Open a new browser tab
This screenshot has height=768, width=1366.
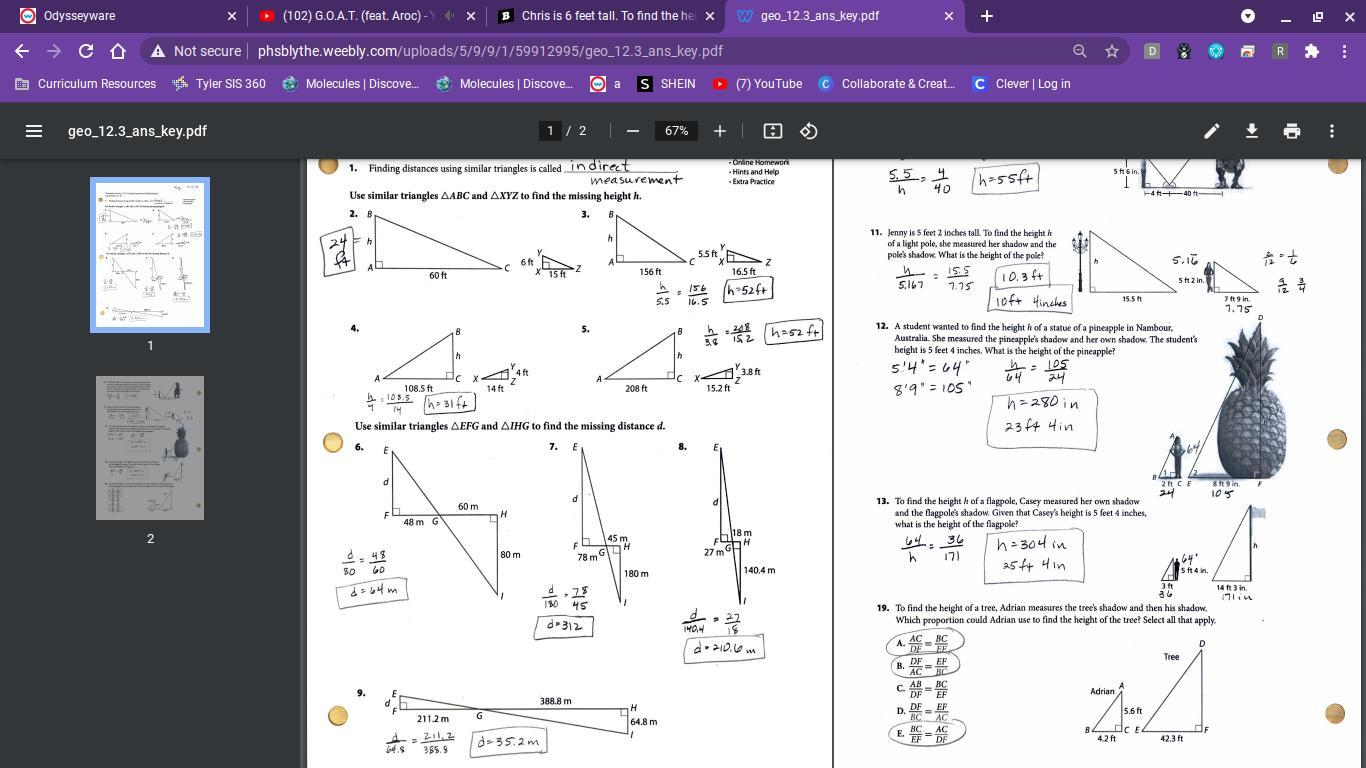point(987,16)
